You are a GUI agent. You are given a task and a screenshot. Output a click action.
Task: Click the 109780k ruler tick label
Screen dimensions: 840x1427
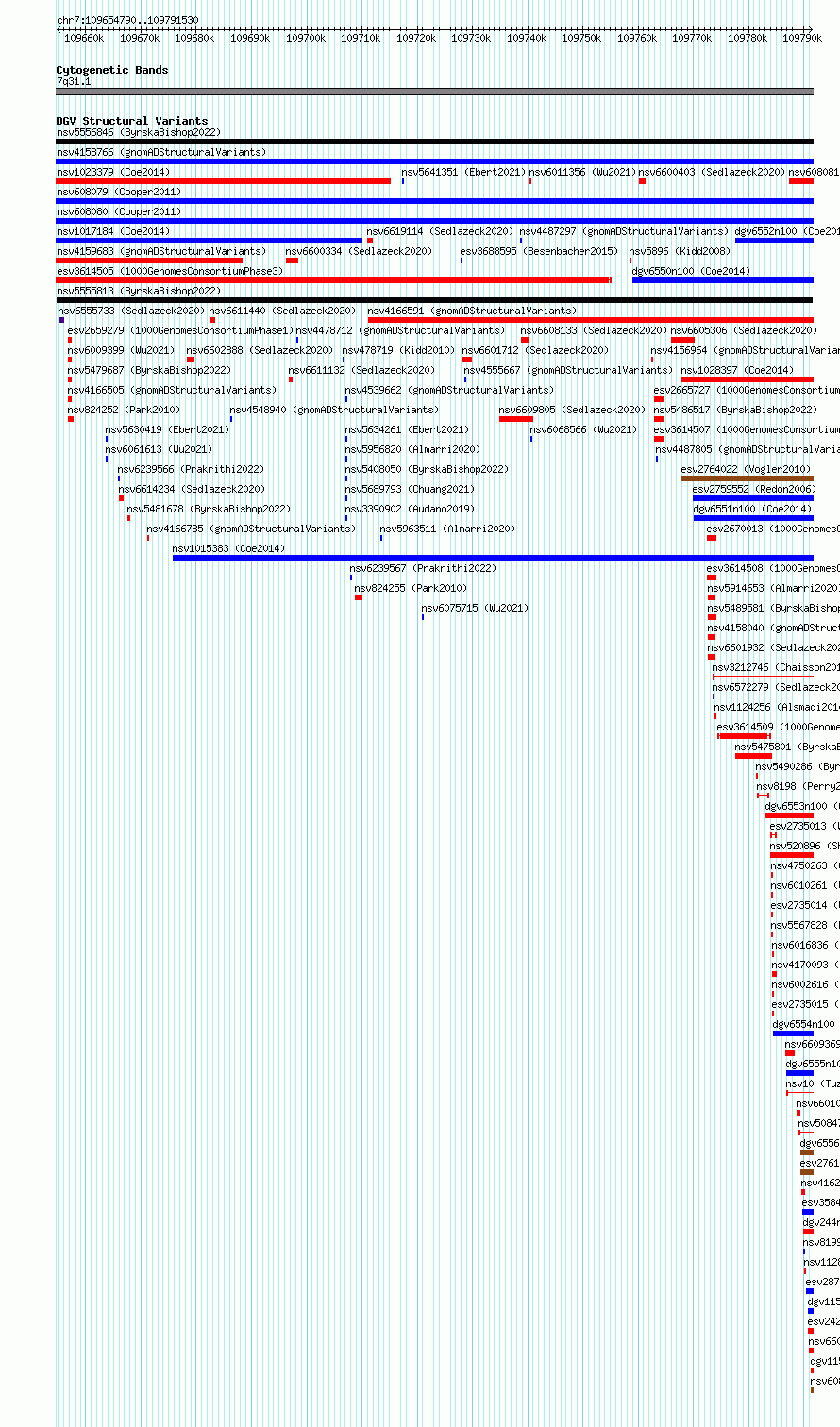pyautogui.click(x=748, y=38)
